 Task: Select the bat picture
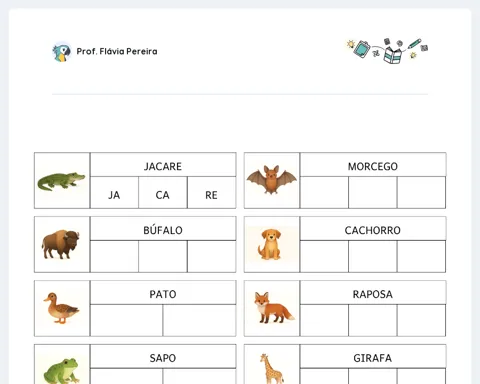[x=272, y=180]
